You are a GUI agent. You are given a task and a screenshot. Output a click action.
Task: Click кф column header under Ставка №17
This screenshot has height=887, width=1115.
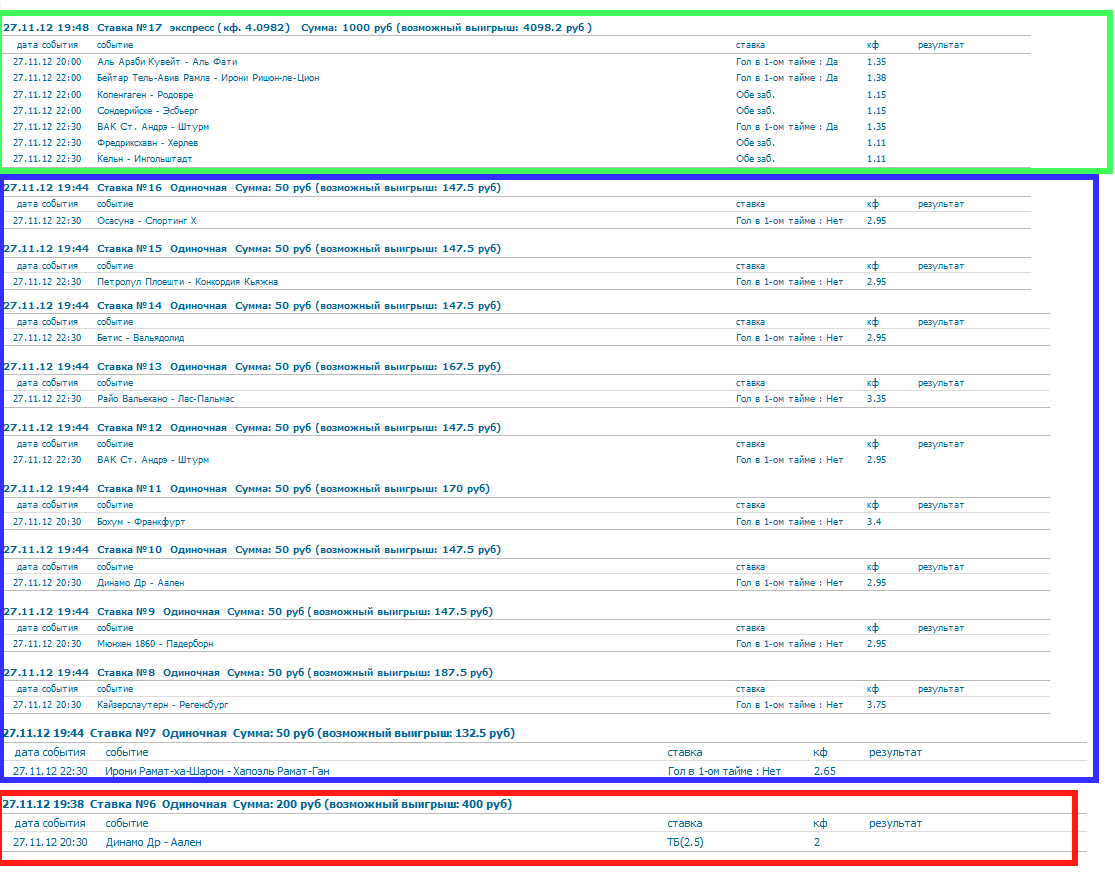coord(873,46)
